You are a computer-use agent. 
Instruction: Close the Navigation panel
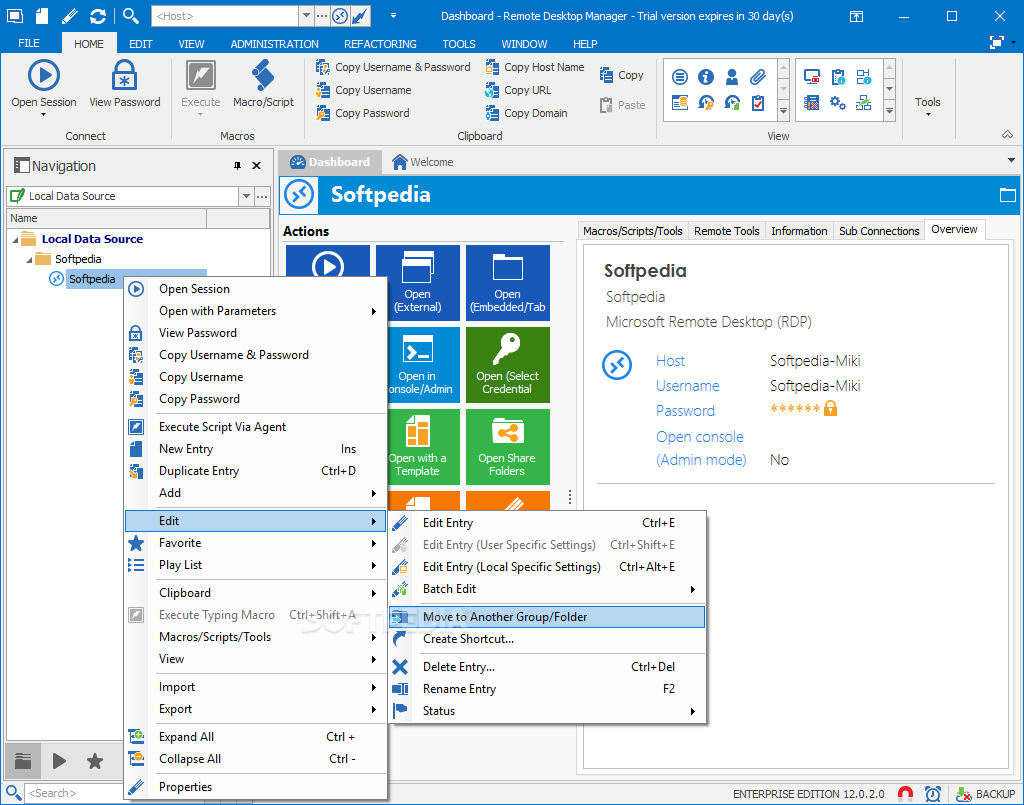pos(257,166)
